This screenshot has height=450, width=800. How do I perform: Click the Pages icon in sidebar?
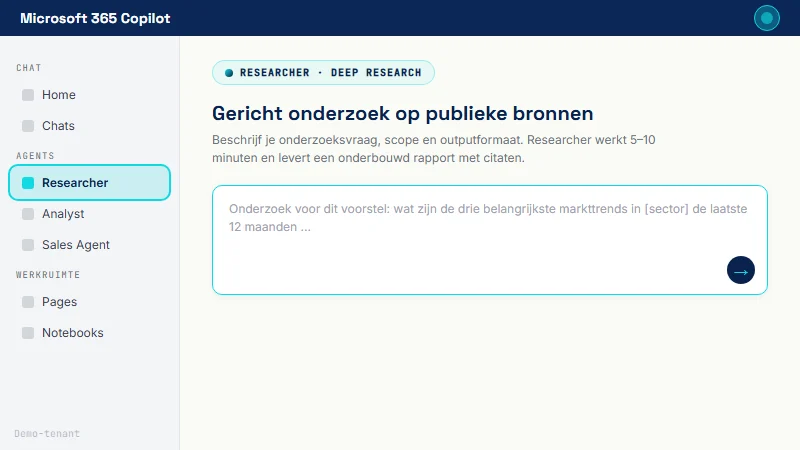point(28,302)
